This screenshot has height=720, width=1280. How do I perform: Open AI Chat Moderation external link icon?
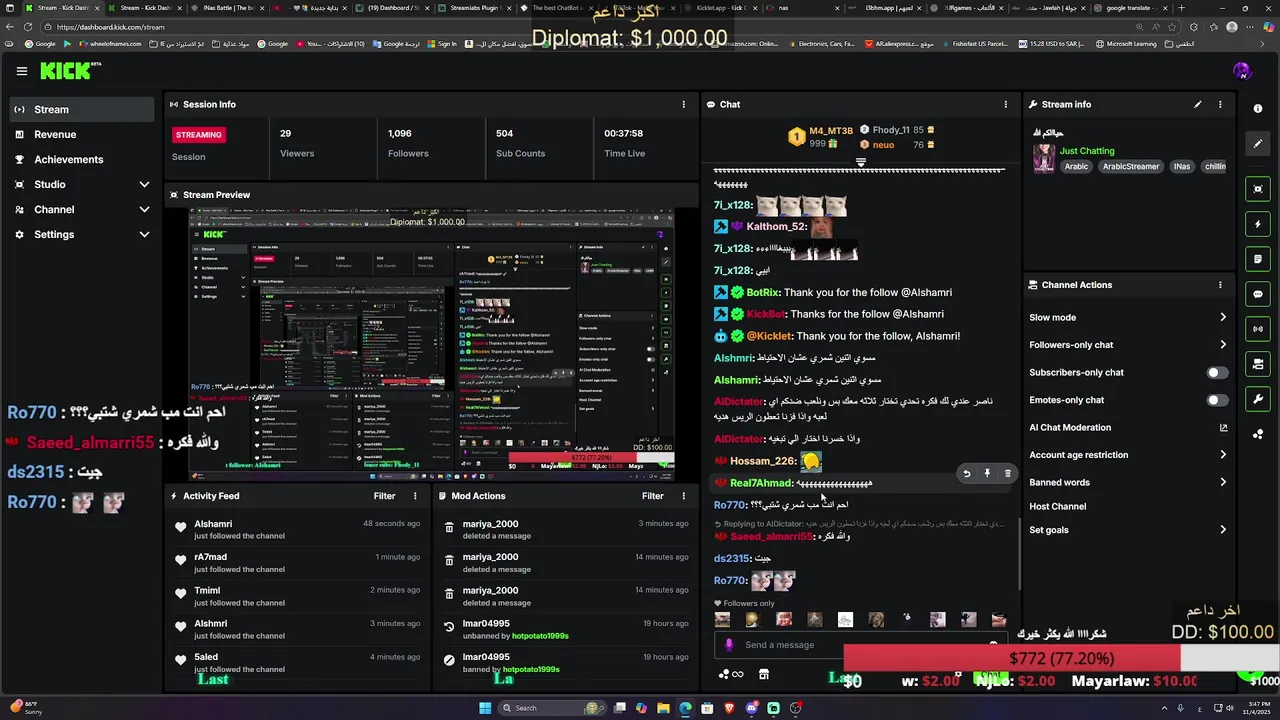(x=1223, y=428)
